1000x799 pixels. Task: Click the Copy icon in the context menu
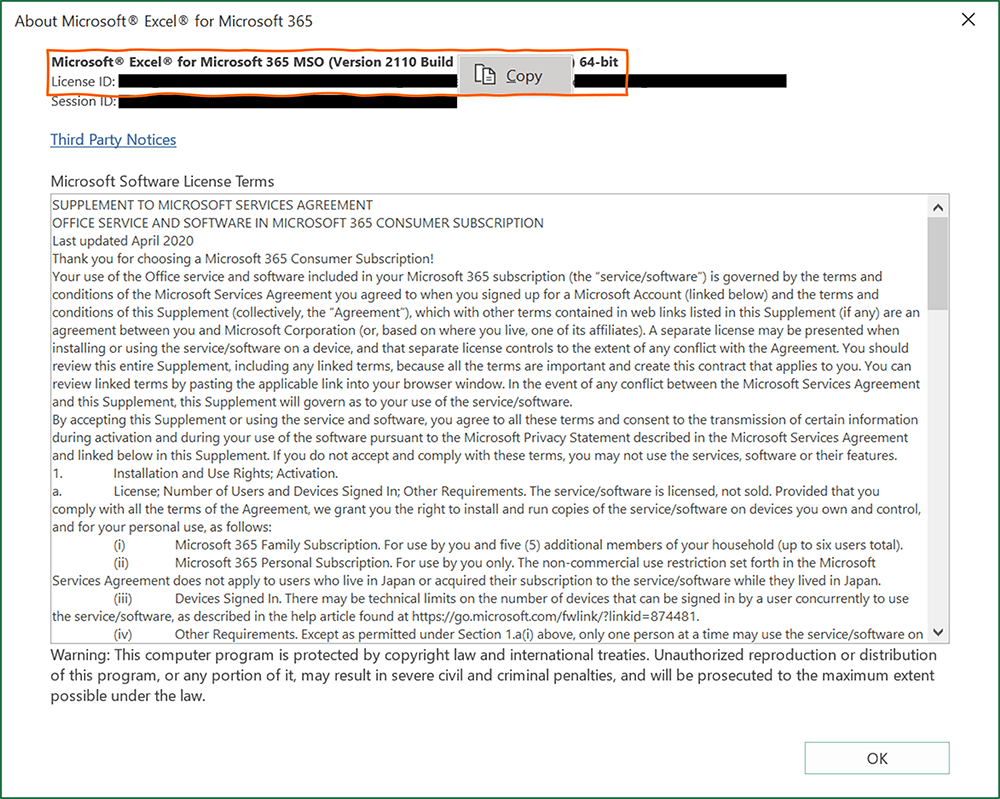coord(485,75)
